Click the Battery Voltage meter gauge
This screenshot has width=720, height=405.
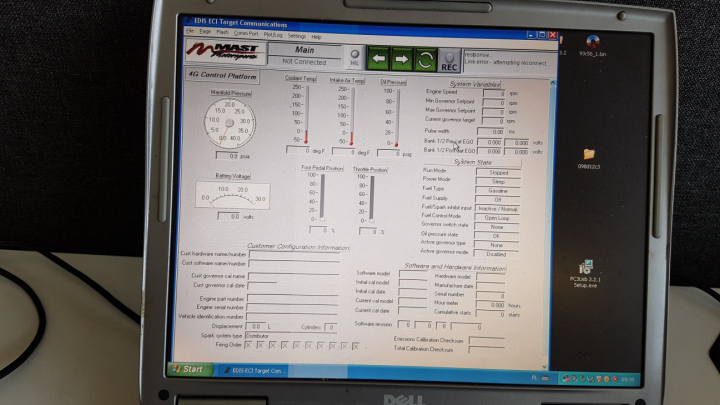click(x=233, y=195)
